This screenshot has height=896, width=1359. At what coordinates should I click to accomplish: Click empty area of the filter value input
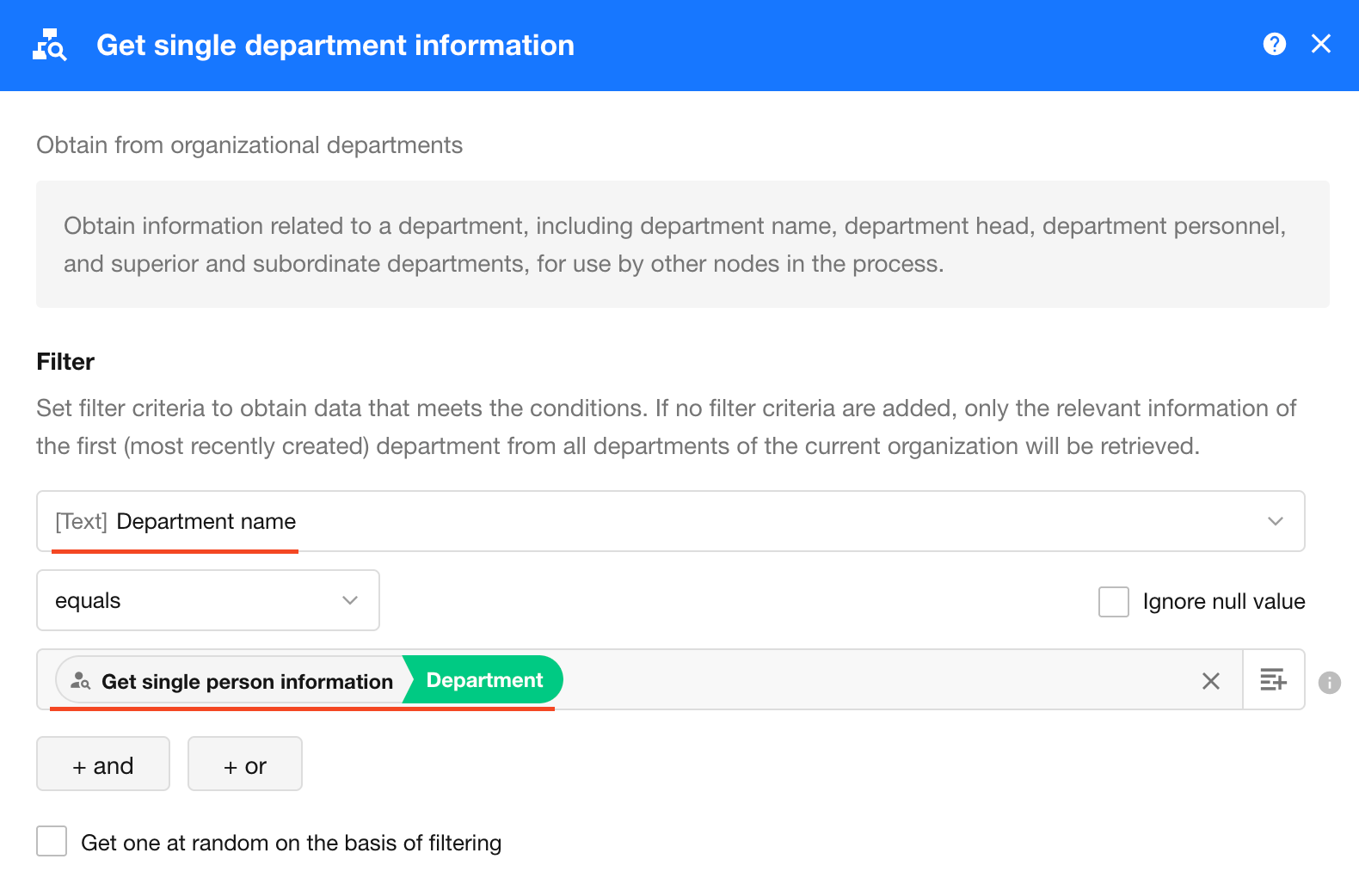click(x=860, y=680)
